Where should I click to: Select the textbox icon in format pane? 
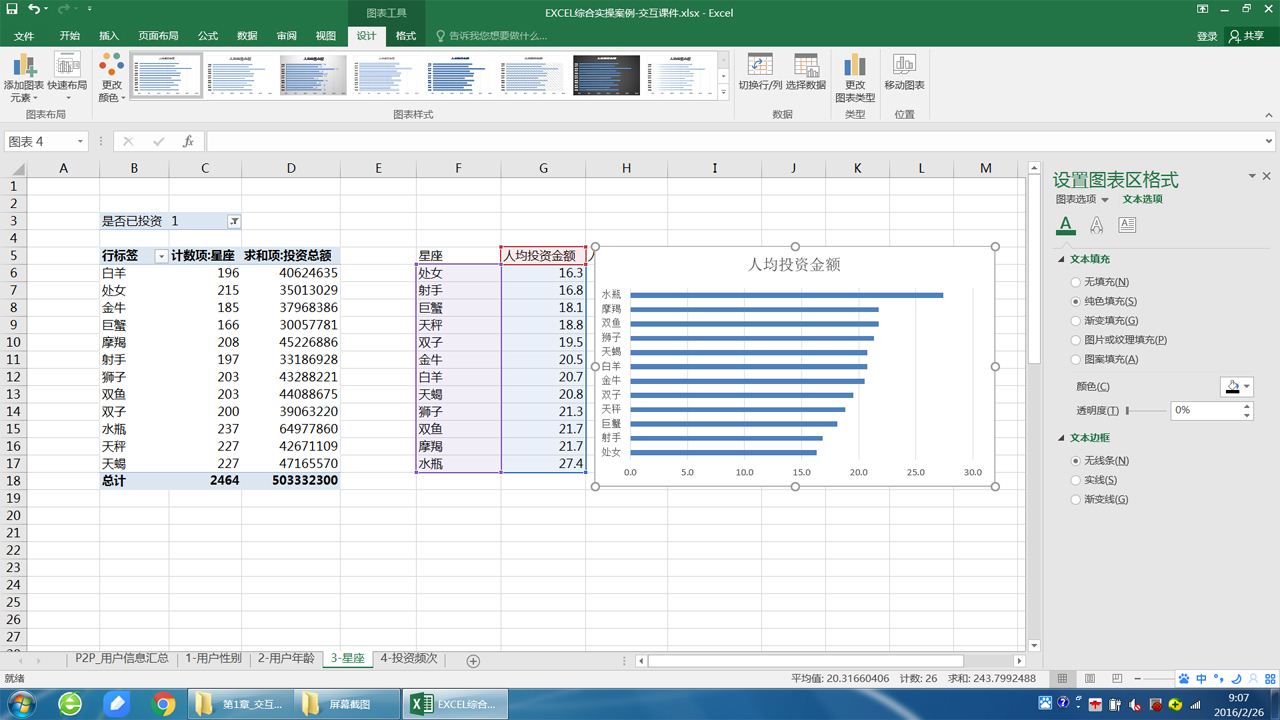[1127, 225]
